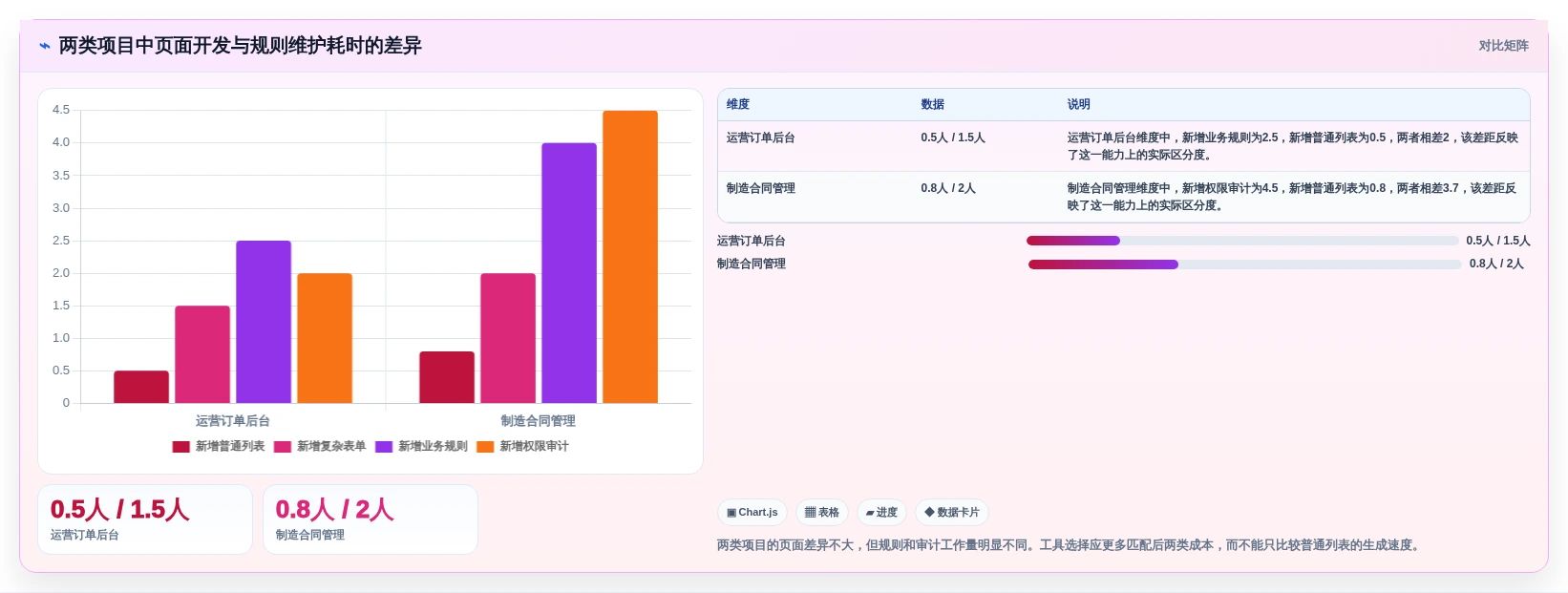Click the 0.5人 / 1.5人 value beside progress bar
1568x593 pixels.
point(1498,242)
